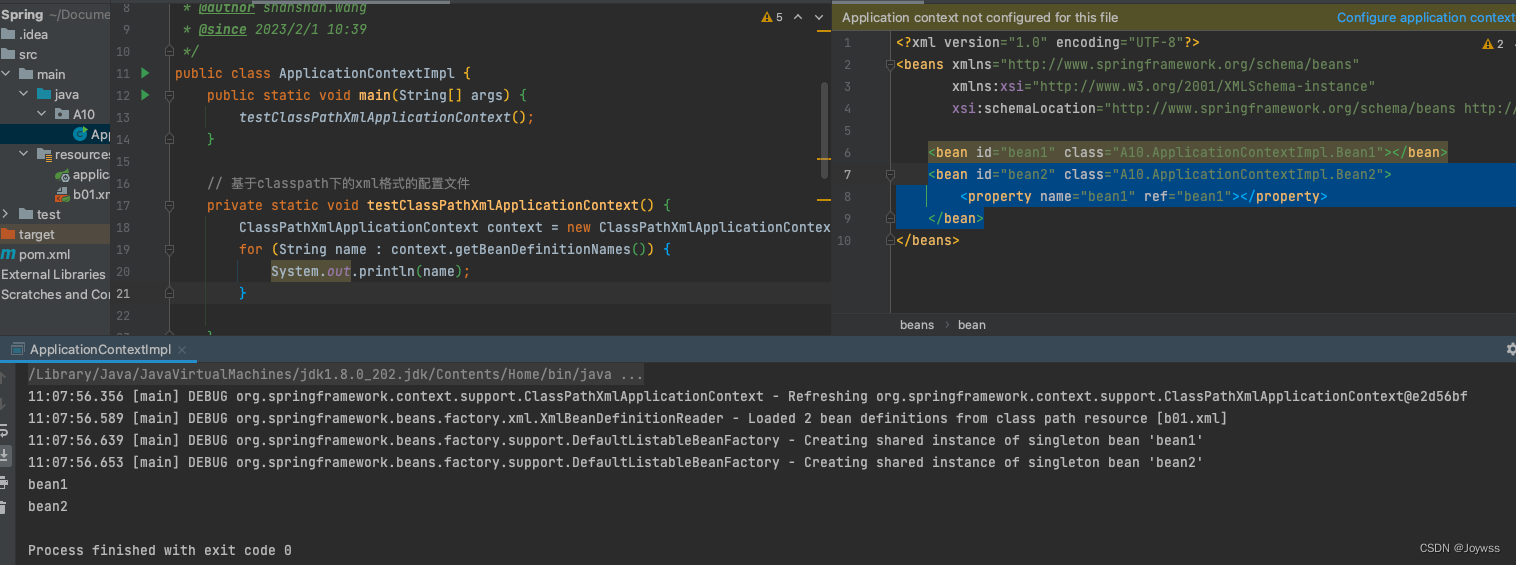Collapse the A10 package node
1516x565 pixels.
pos(43,114)
